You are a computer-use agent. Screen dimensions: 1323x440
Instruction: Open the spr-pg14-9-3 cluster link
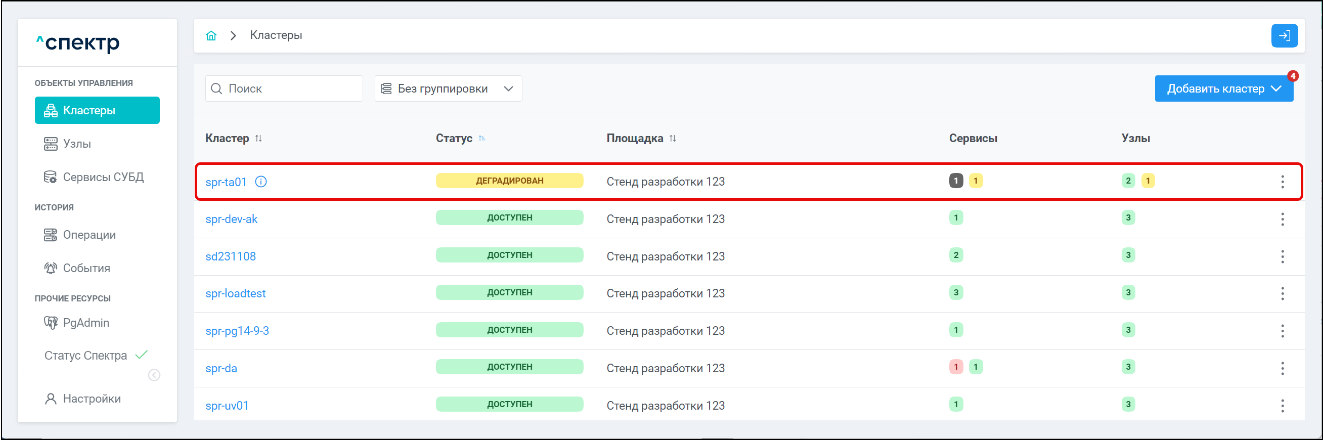pos(237,331)
